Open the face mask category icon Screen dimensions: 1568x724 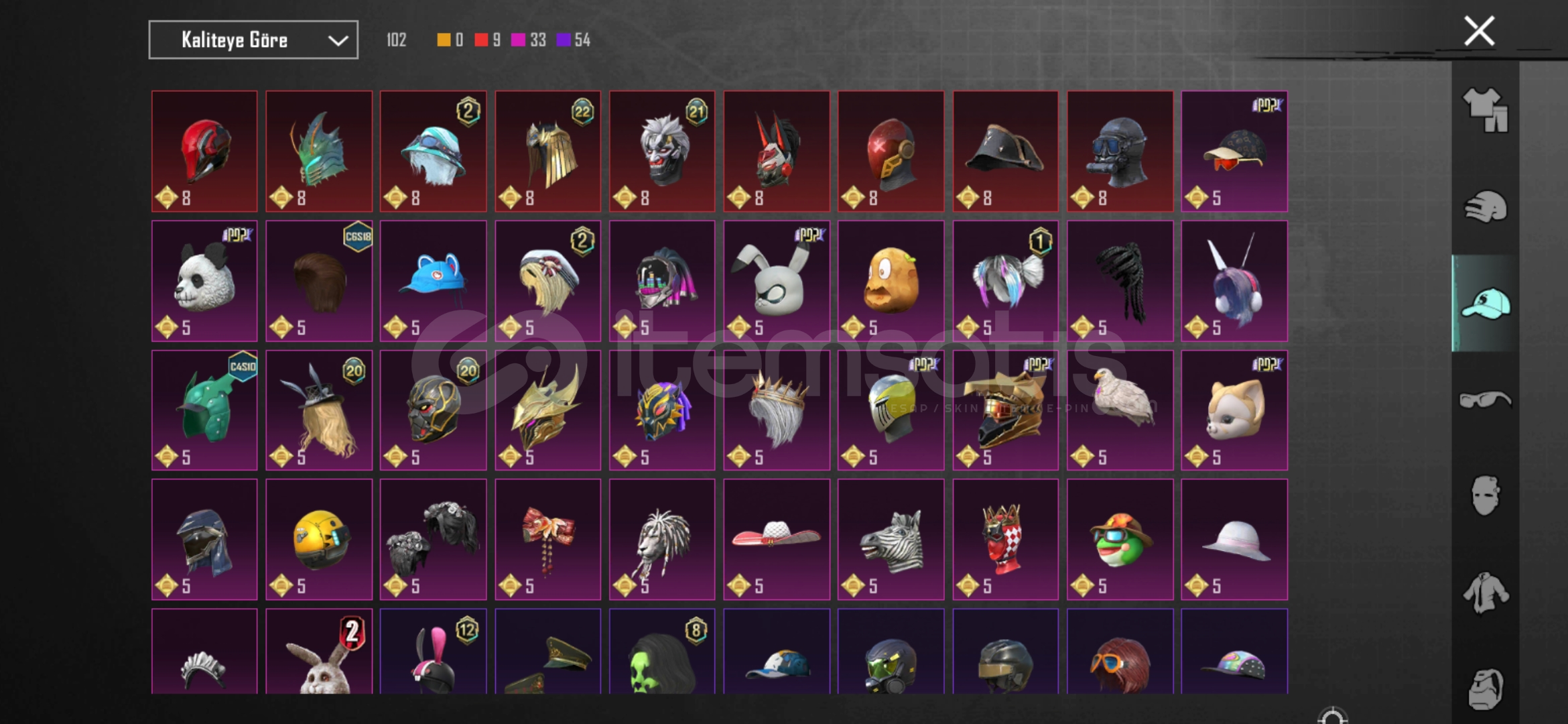point(1485,495)
